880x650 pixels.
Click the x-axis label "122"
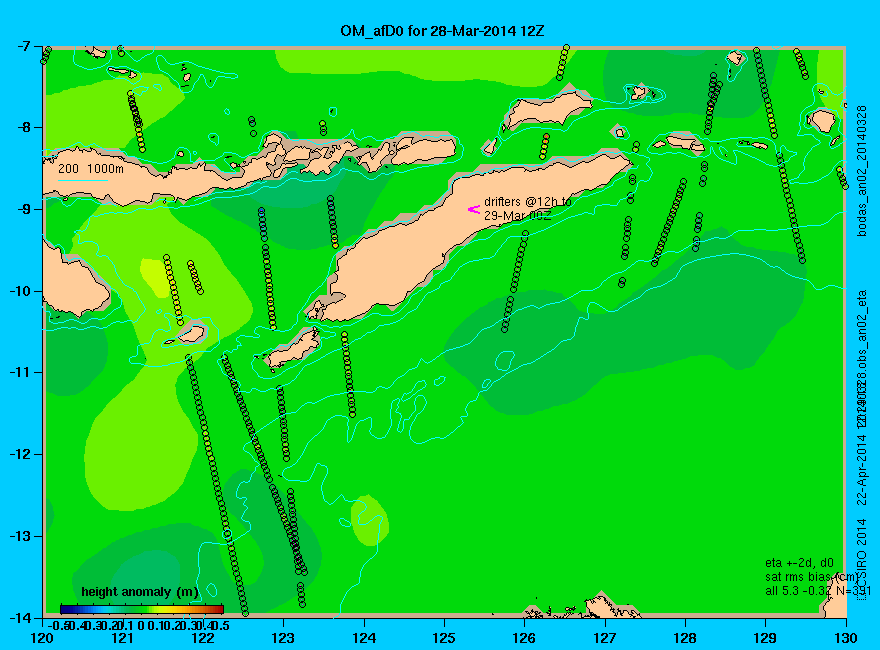coord(203,639)
